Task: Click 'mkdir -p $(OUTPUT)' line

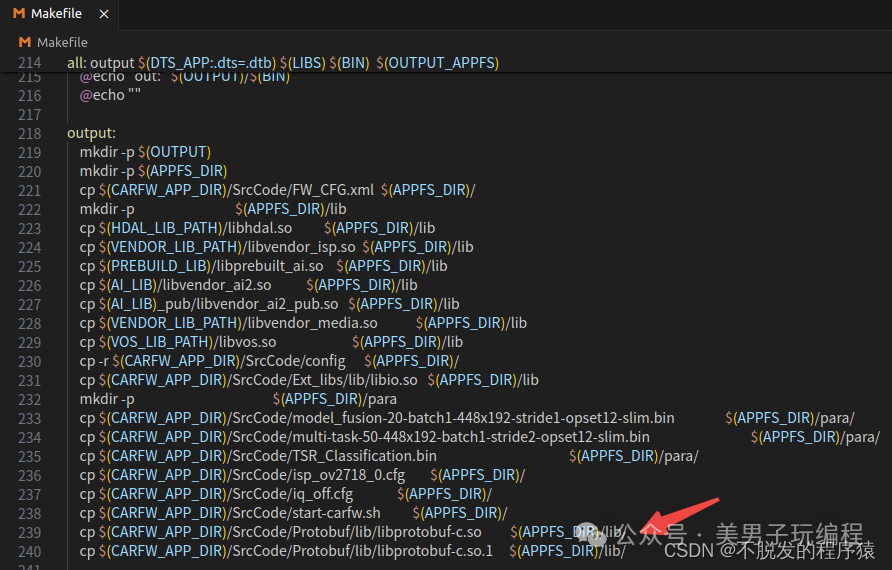Action: pyautogui.click(x=145, y=152)
